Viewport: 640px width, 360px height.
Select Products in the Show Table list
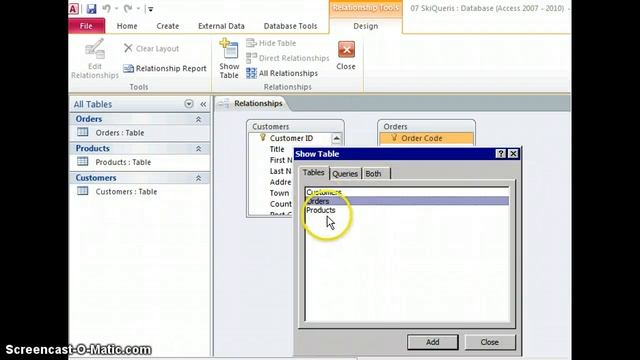pyautogui.click(x=407, y=210)
